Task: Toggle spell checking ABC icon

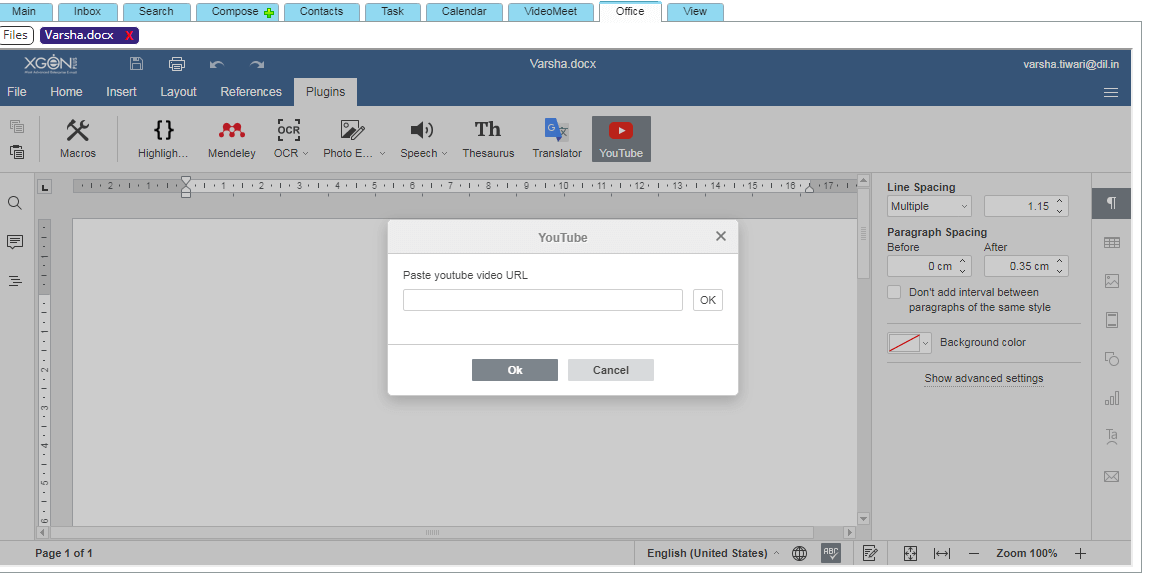Action: (x=830, y=554)
